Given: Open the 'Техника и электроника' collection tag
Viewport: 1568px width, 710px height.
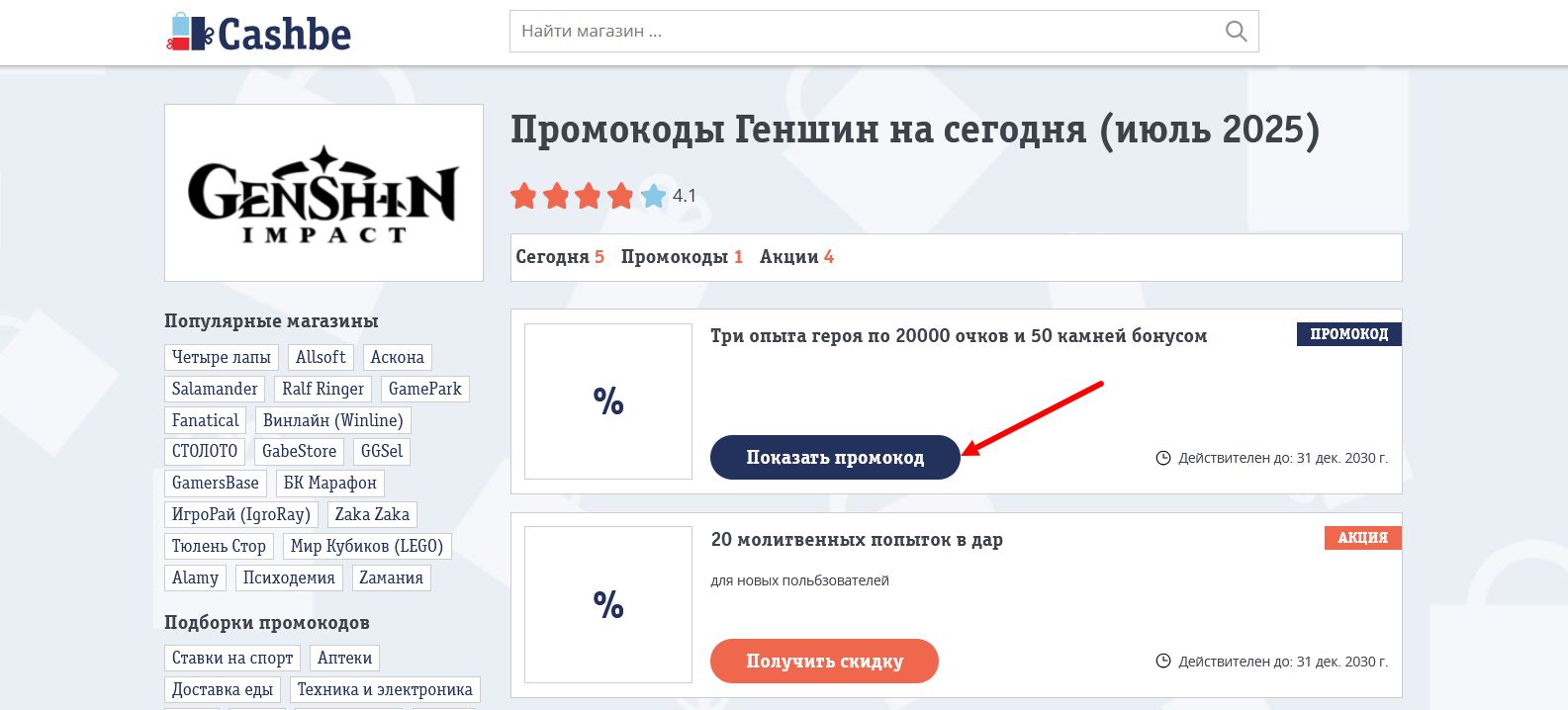Looking at the screenshot, I should point(385,689).
